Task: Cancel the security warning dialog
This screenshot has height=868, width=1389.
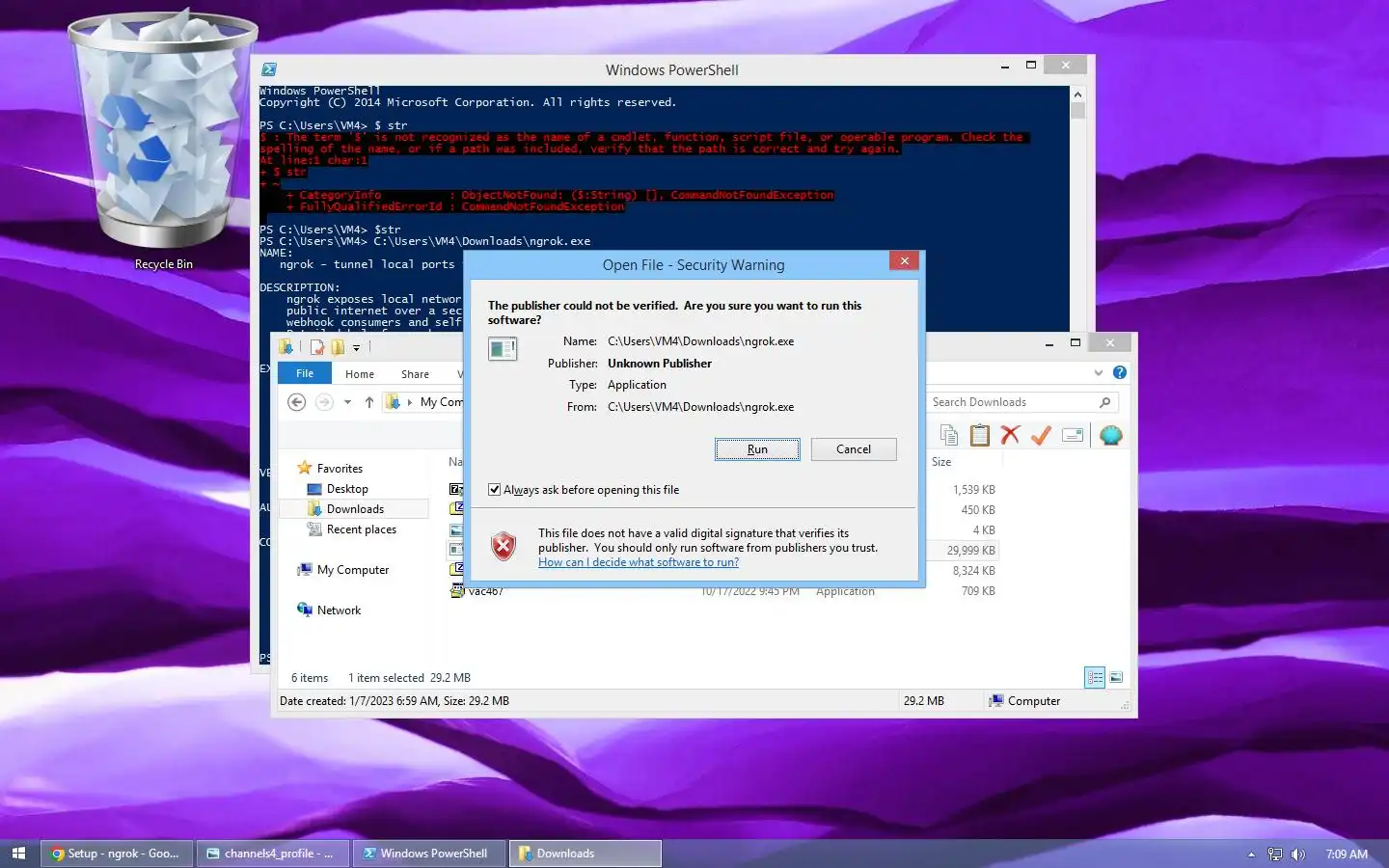Action: 854,449
